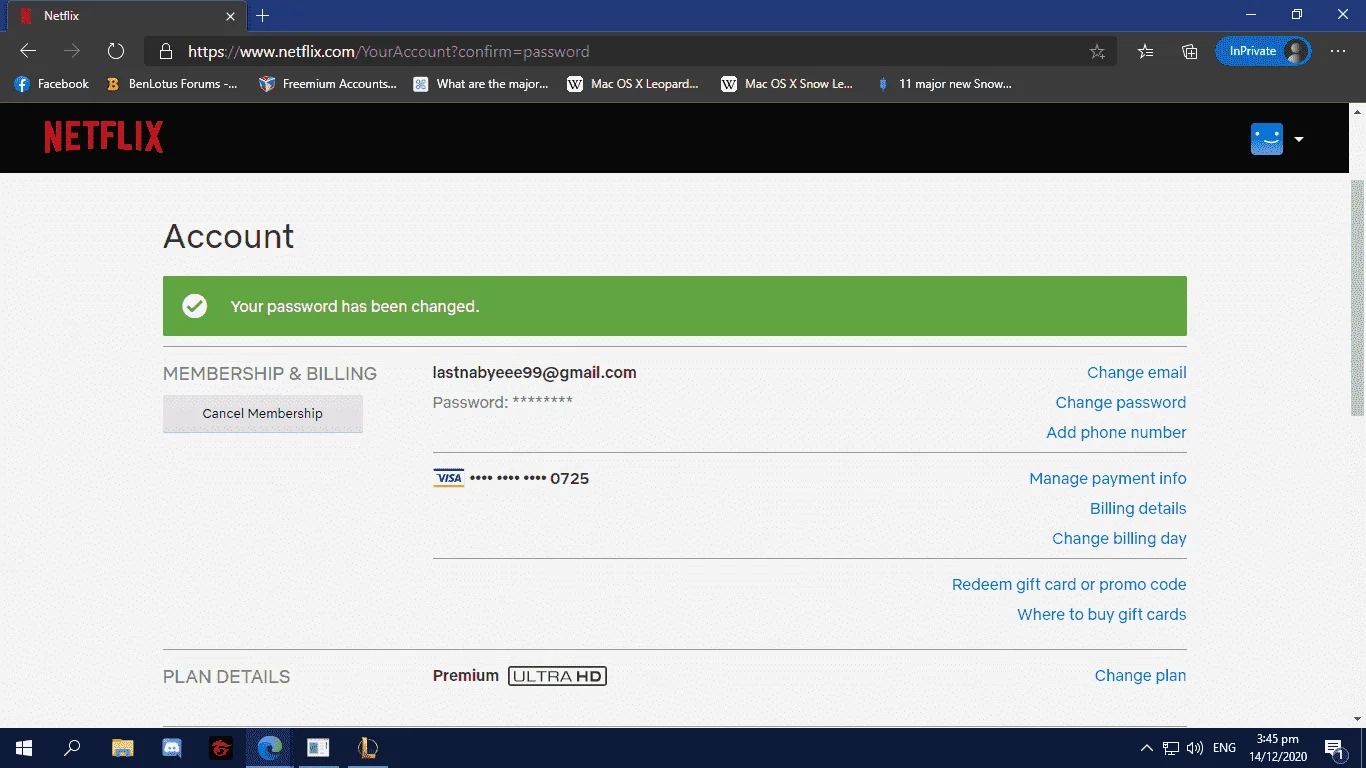Click the card number ending 0725
The width and height of the screenshot is (1366, 768).
tap(529, 479)
